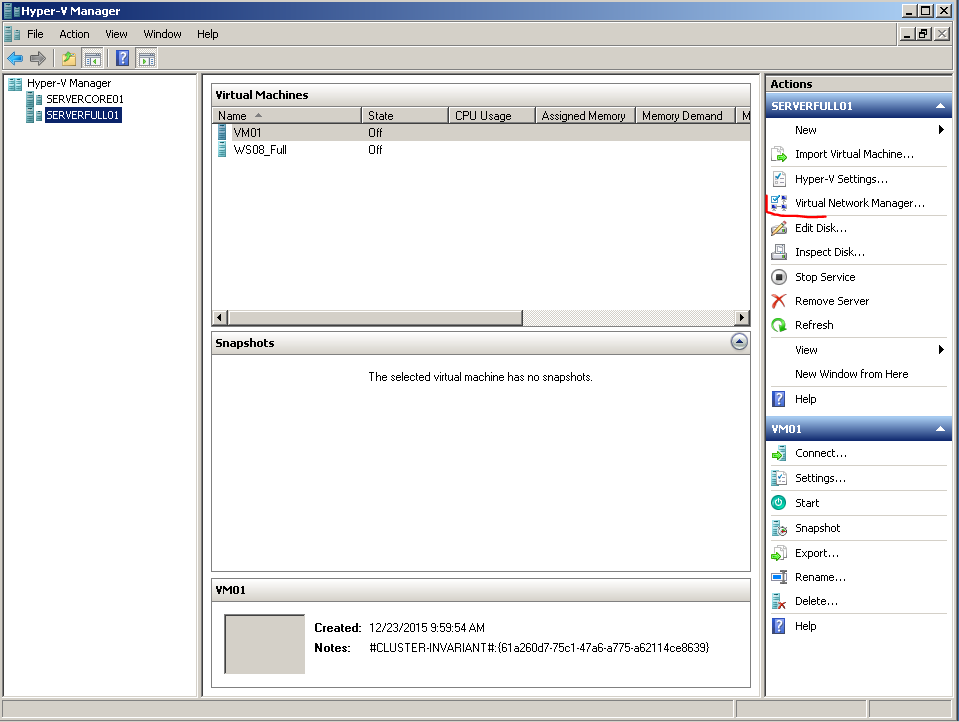Select the Hyper-V Manager root node
The image size is (959, 722).
tap(68, 83)
